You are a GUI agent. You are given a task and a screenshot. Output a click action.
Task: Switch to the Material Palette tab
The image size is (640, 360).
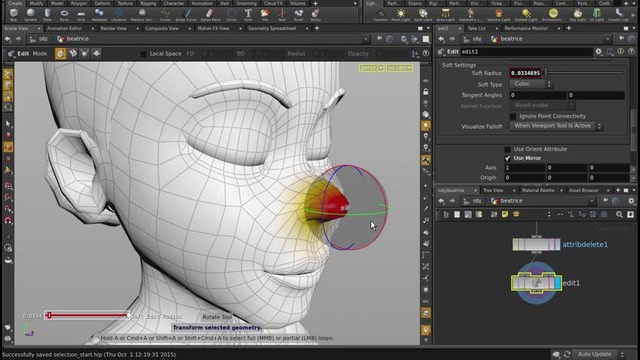pyautogui.click(x=538, y=190)
